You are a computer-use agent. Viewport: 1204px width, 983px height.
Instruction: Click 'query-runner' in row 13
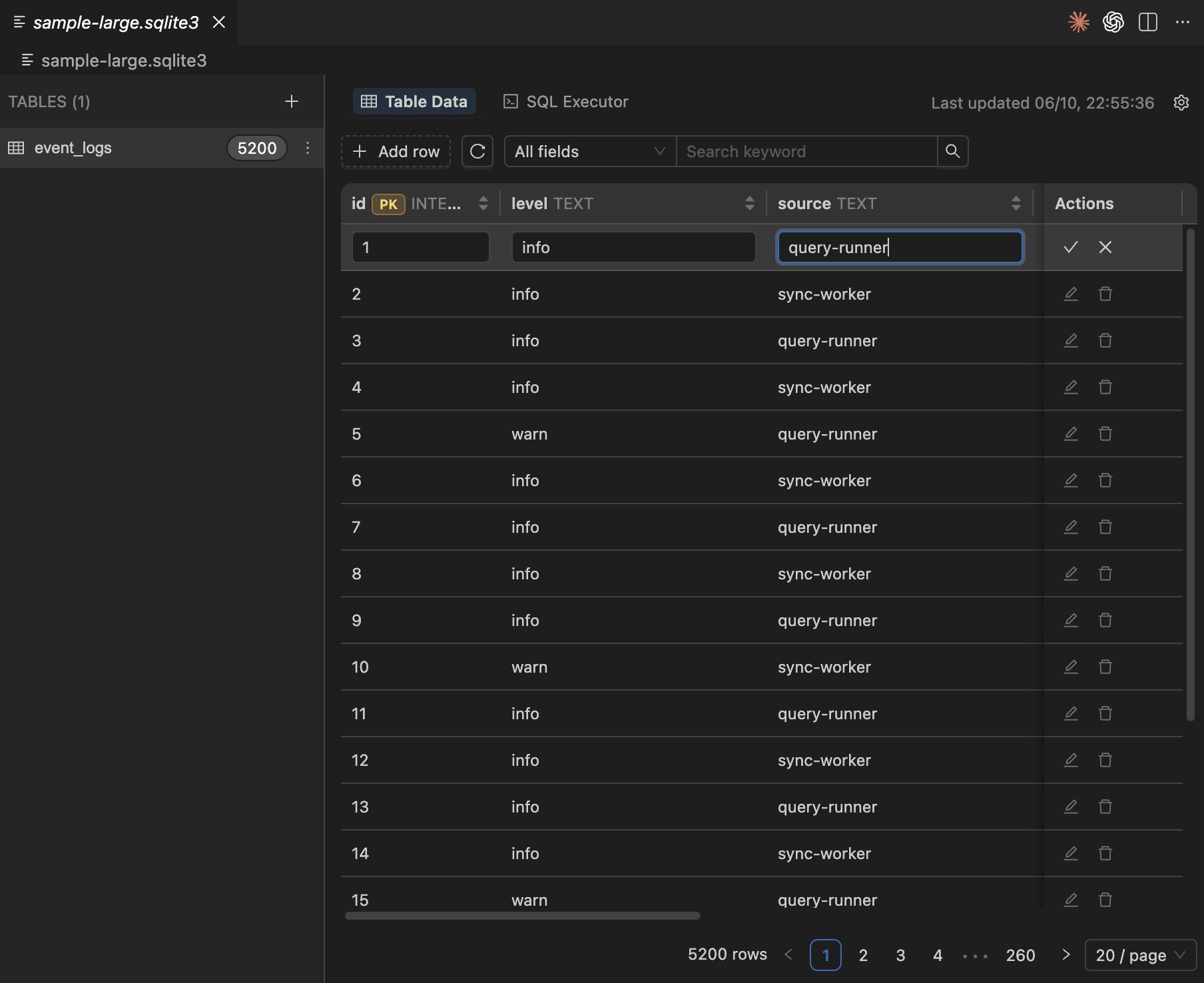pyautogui.click(x=828, y=807)
